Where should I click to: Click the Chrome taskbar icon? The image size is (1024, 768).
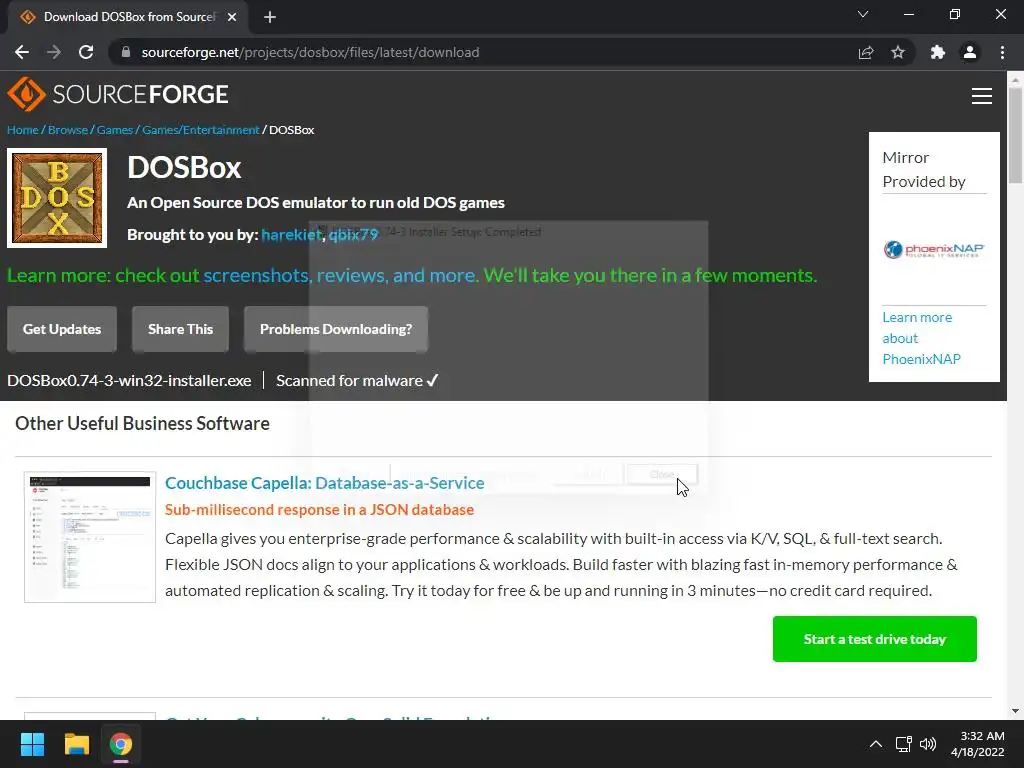tap(121, 744)
